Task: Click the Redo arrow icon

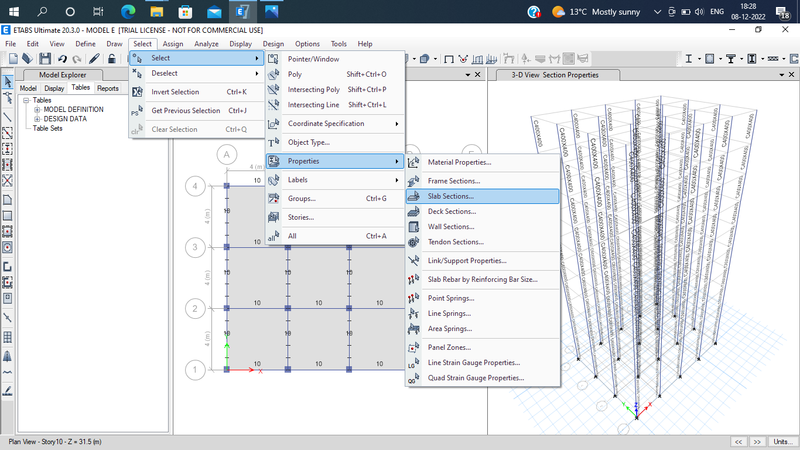Action: click(x=77, y=59)
